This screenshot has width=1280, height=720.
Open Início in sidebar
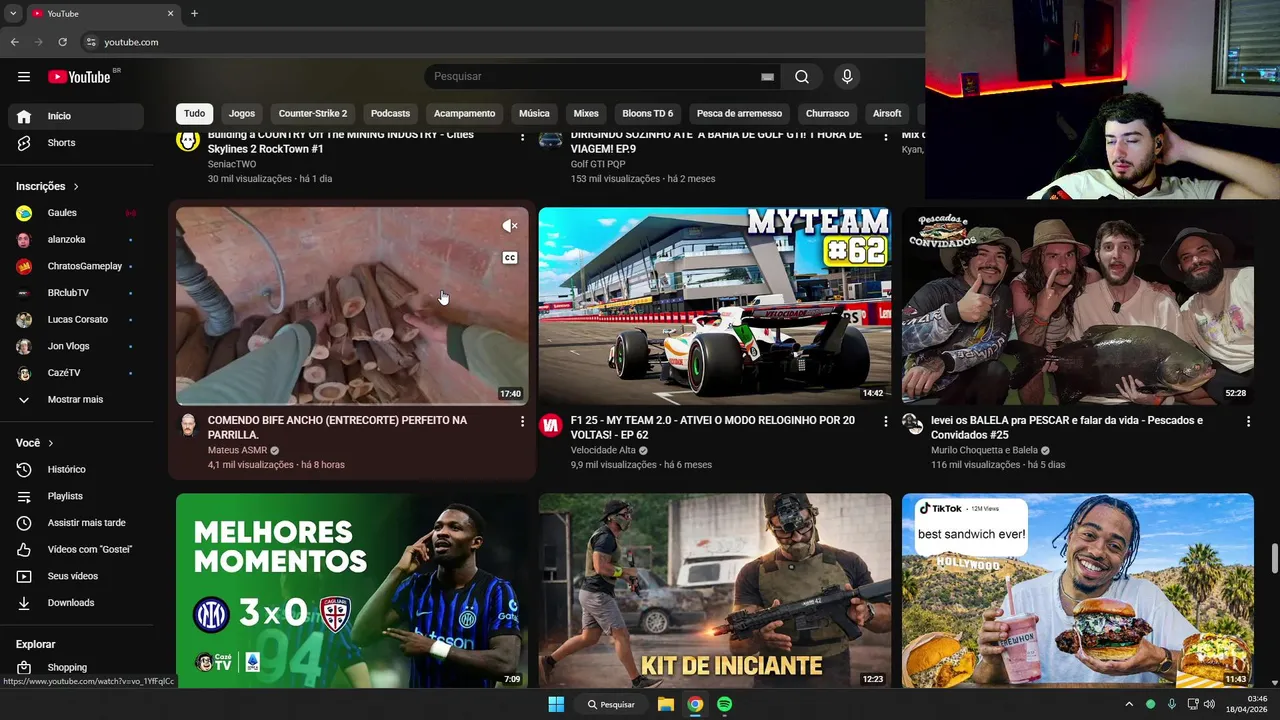pos(76,116)
